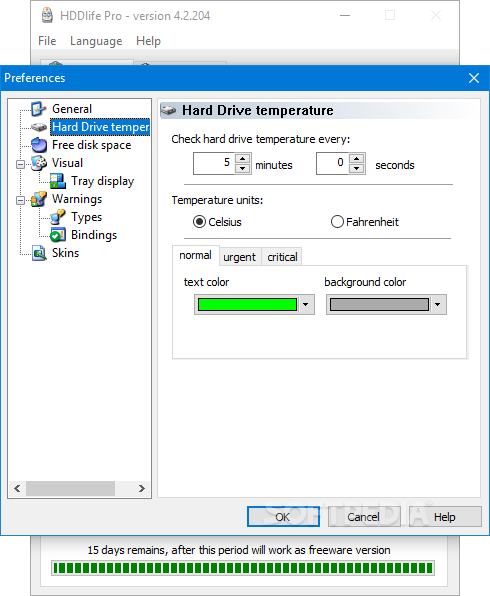Select the Tray display tree item

(103, 181)
